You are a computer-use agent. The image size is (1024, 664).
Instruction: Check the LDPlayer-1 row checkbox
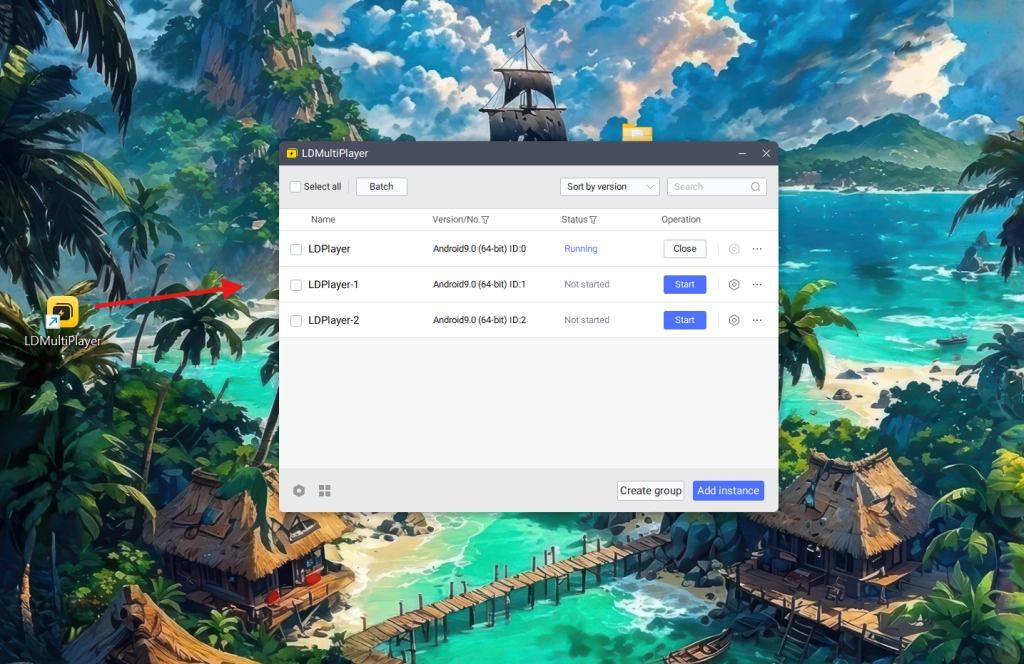tap(296, 285)
